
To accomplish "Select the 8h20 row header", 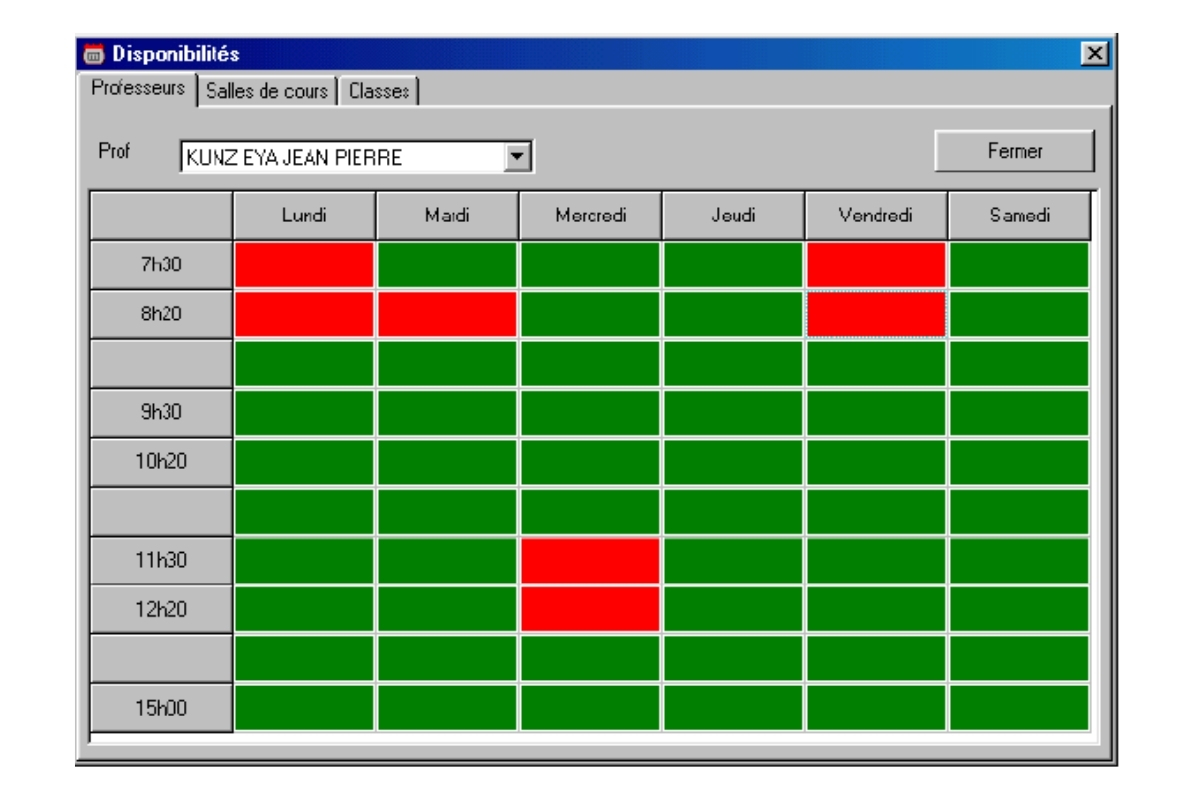I will (161, 314).
